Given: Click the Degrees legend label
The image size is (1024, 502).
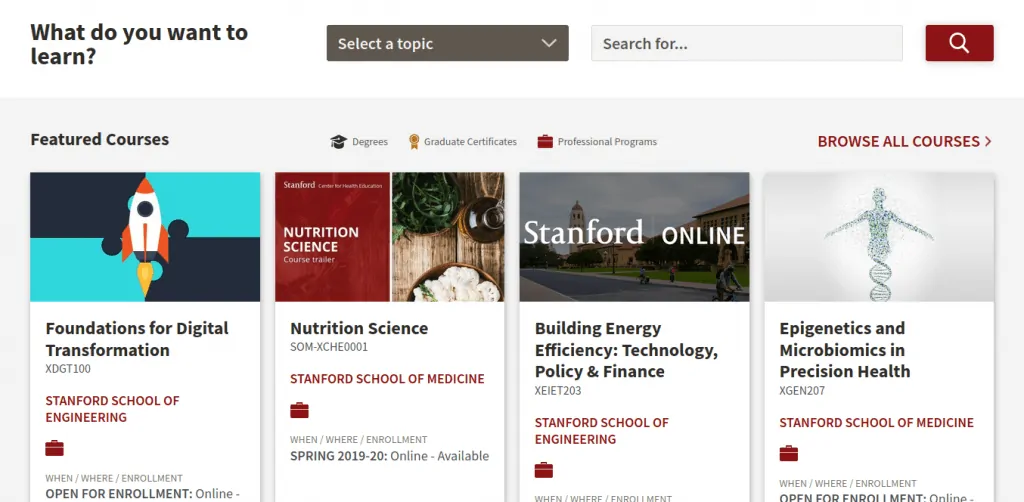Looking at the screenshot, I should tap(370, 142).
